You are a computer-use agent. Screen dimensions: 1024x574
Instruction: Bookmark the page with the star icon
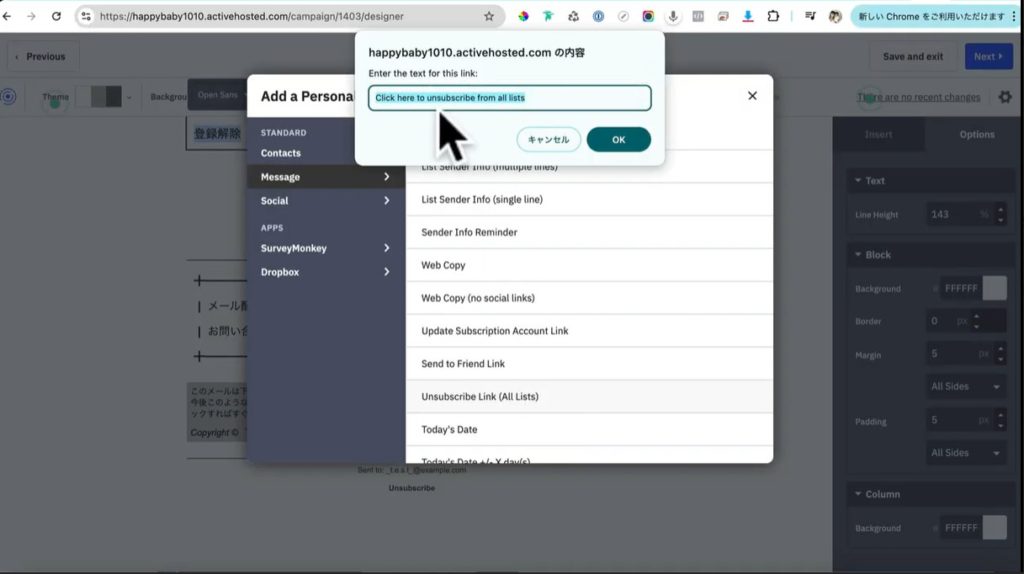489,16
